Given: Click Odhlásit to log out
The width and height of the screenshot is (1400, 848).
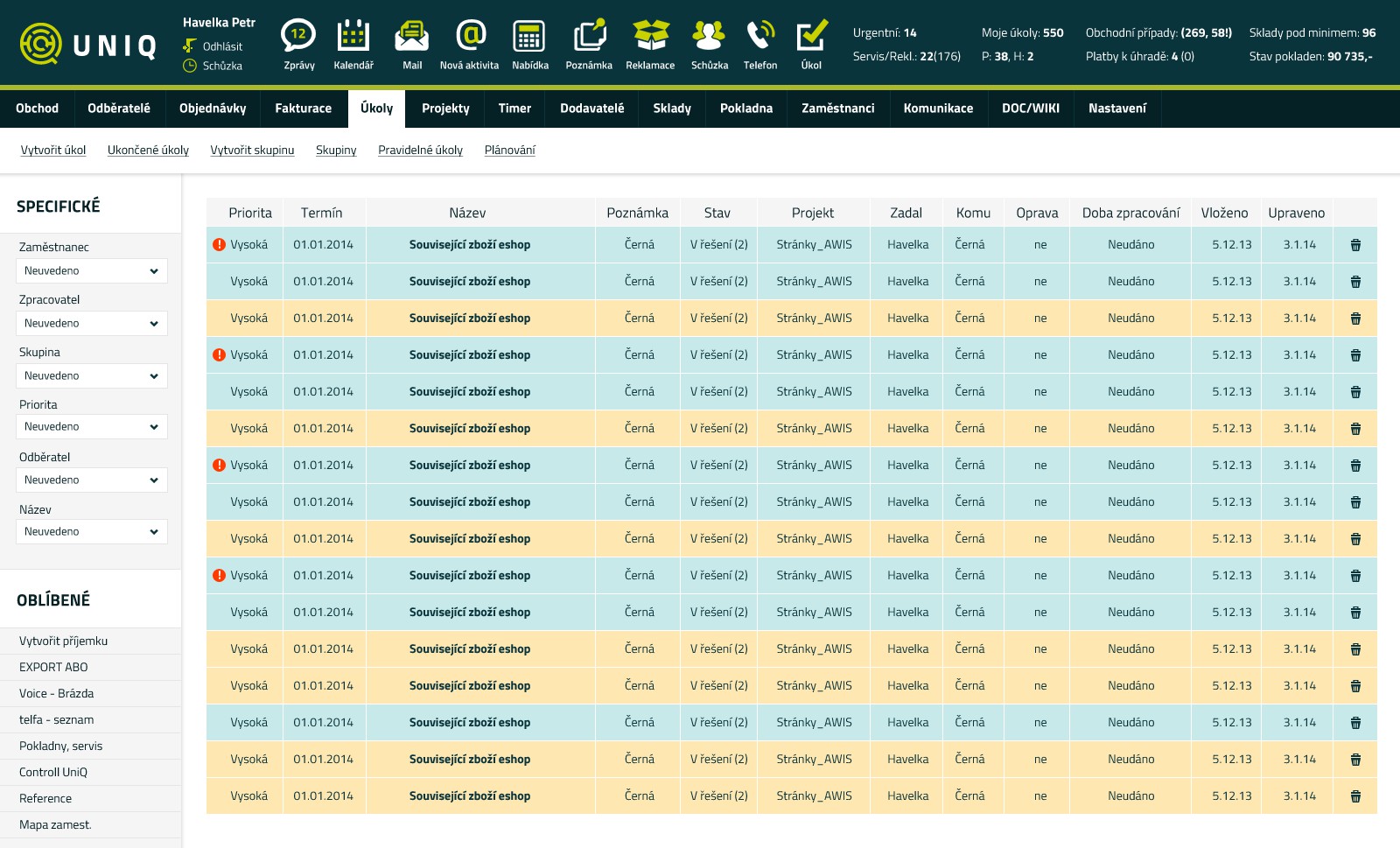Looking at the screenshot, I should 222,46.
